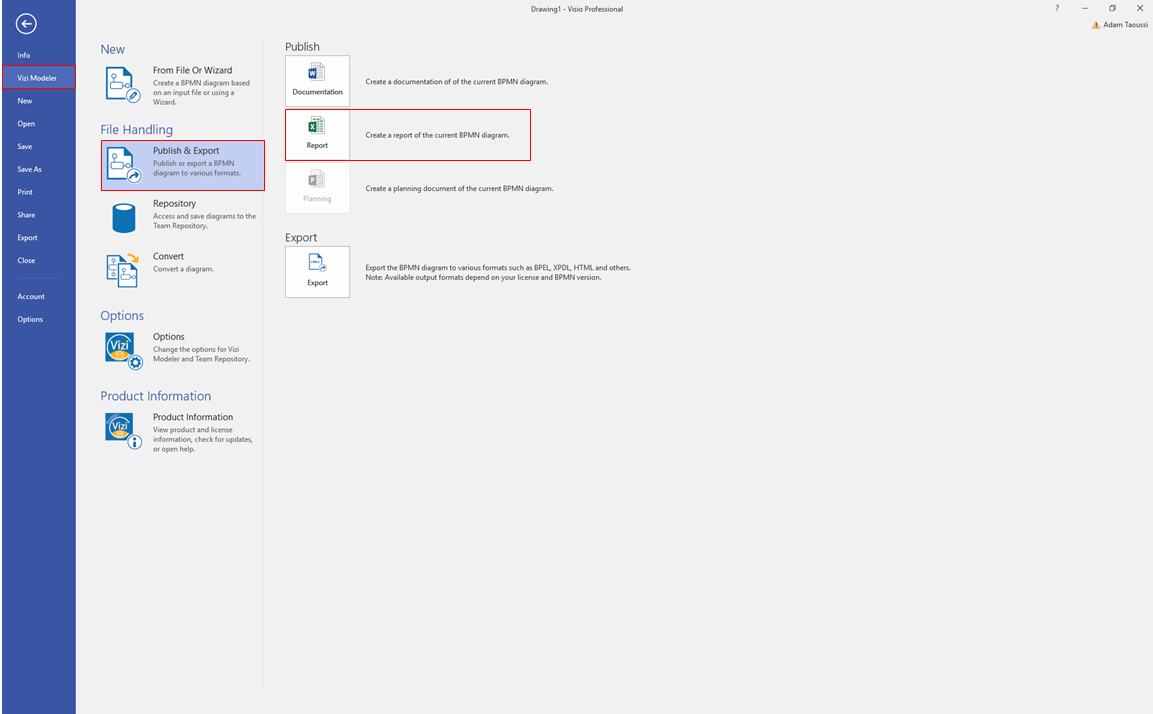This screenshot has width=1153, height=714.
Task: Open Options in the blue sidebar
Action: (x=30, y=319)
